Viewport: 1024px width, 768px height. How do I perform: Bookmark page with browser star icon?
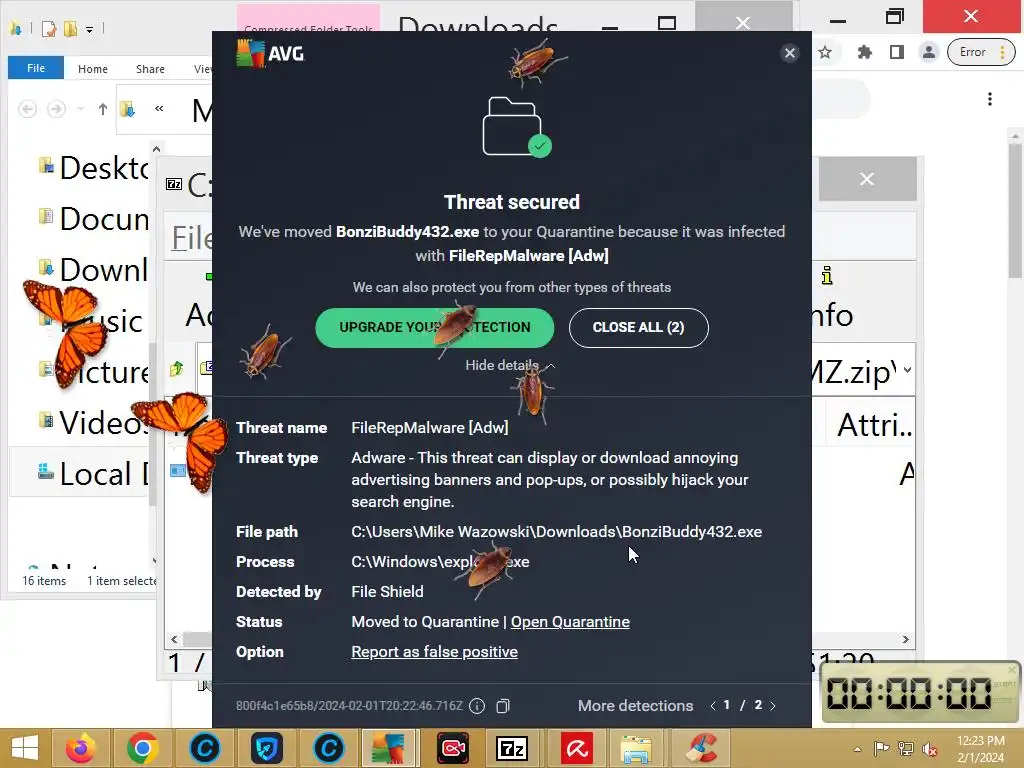[825, 52]
